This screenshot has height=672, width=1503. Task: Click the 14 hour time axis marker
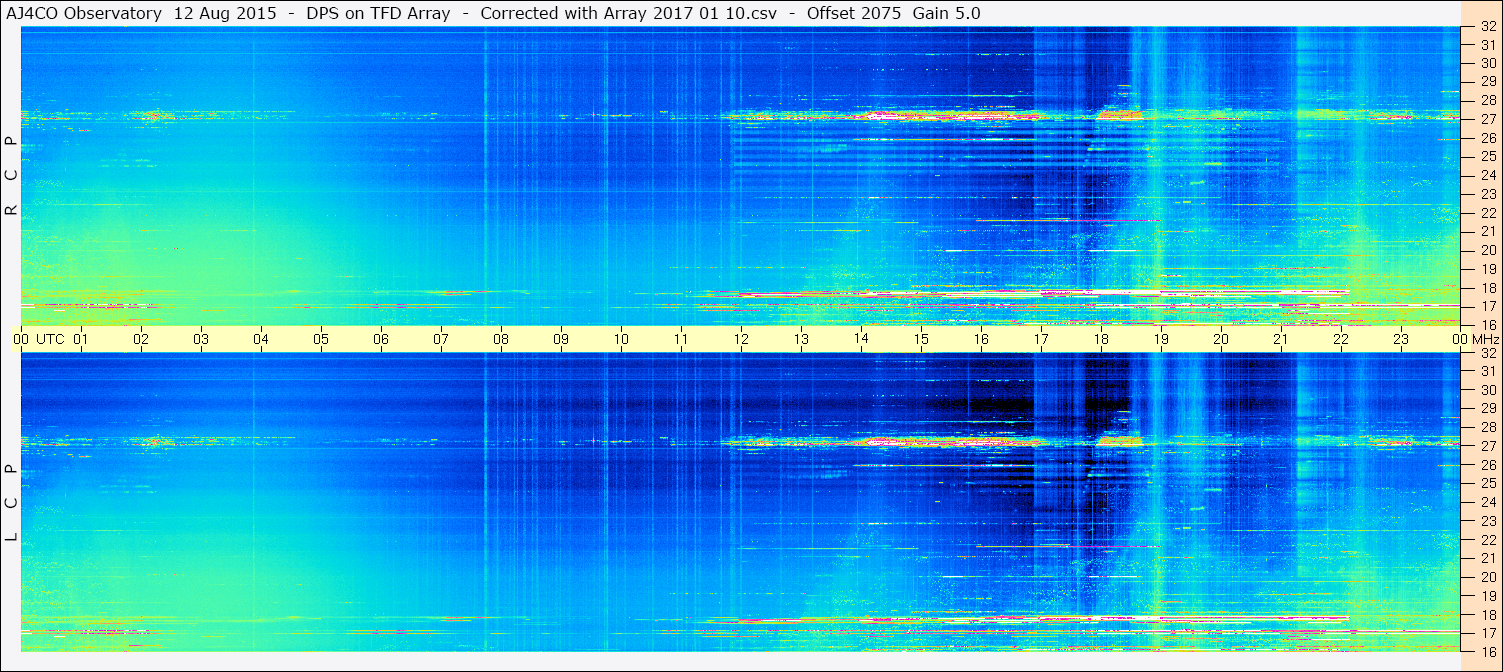click(x=861, y=339)
